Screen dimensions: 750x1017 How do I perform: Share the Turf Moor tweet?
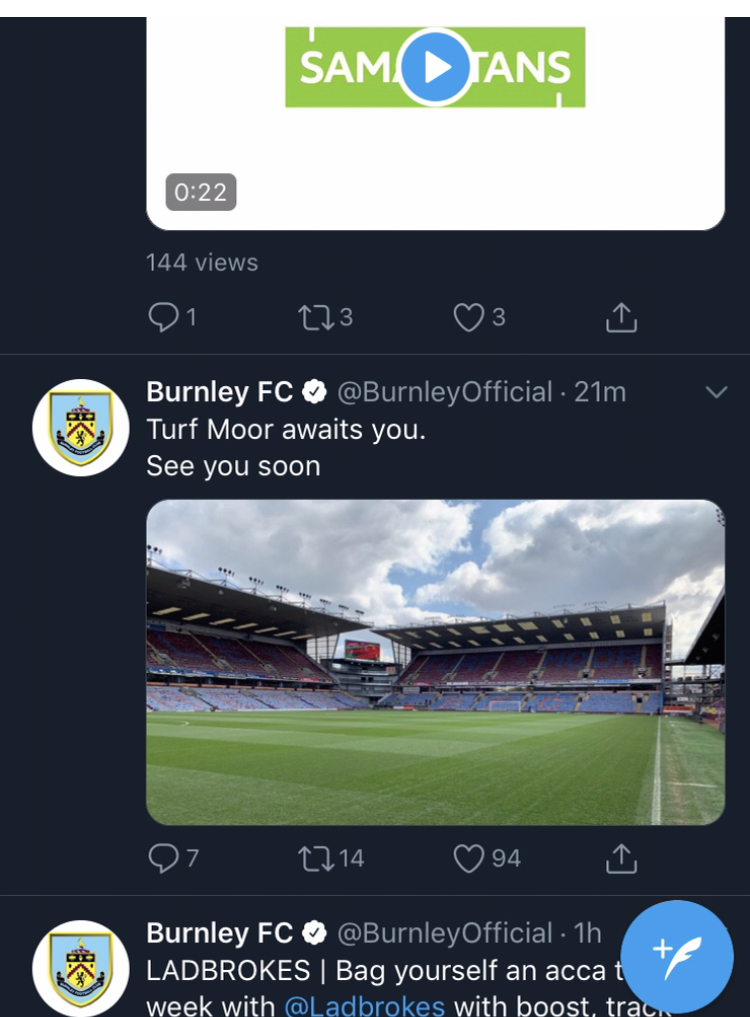point(621,858)
